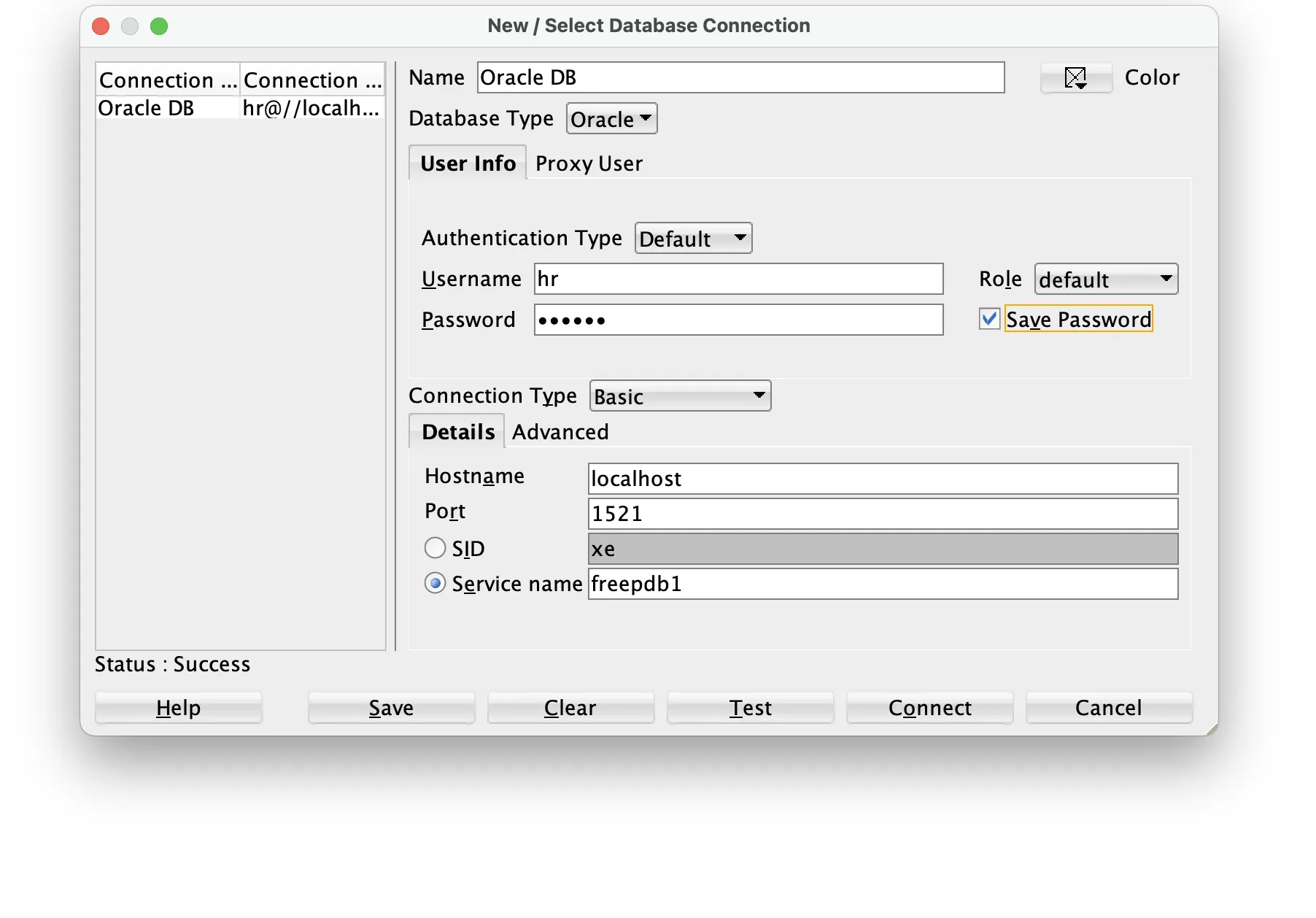Select the SID radio button
1316x918 pixels.
[x=435, y=548]
